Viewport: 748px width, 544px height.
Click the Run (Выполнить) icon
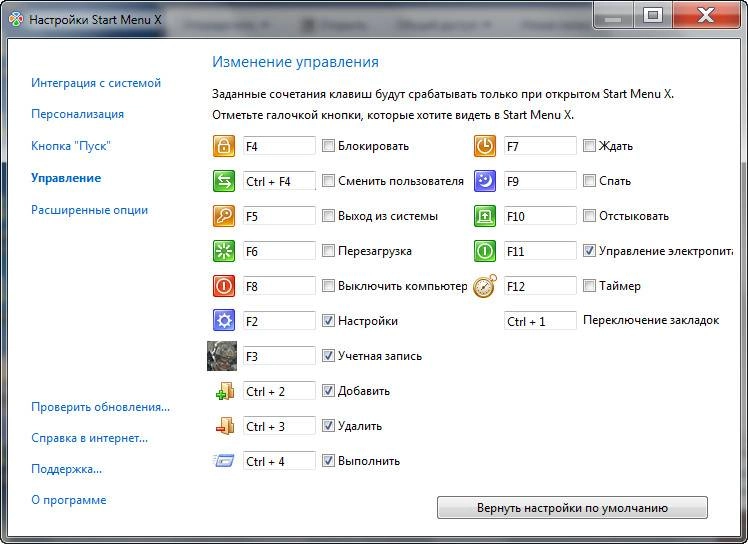(224, 461)
